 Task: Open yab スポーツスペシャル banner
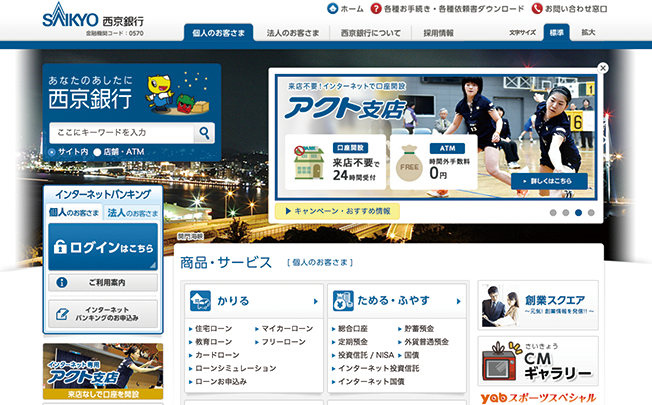pyautogui.click(x=538, y=398)
